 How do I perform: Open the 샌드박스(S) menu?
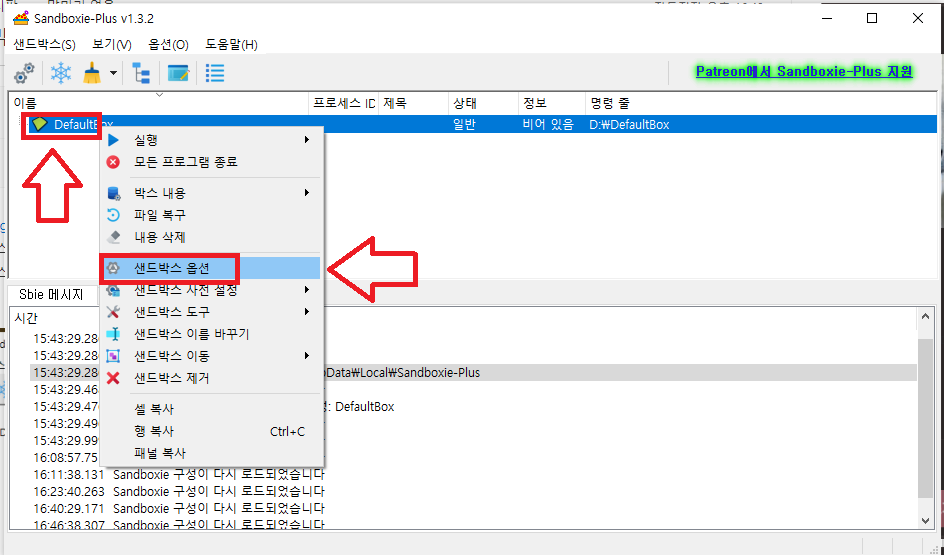click(45, 45)
